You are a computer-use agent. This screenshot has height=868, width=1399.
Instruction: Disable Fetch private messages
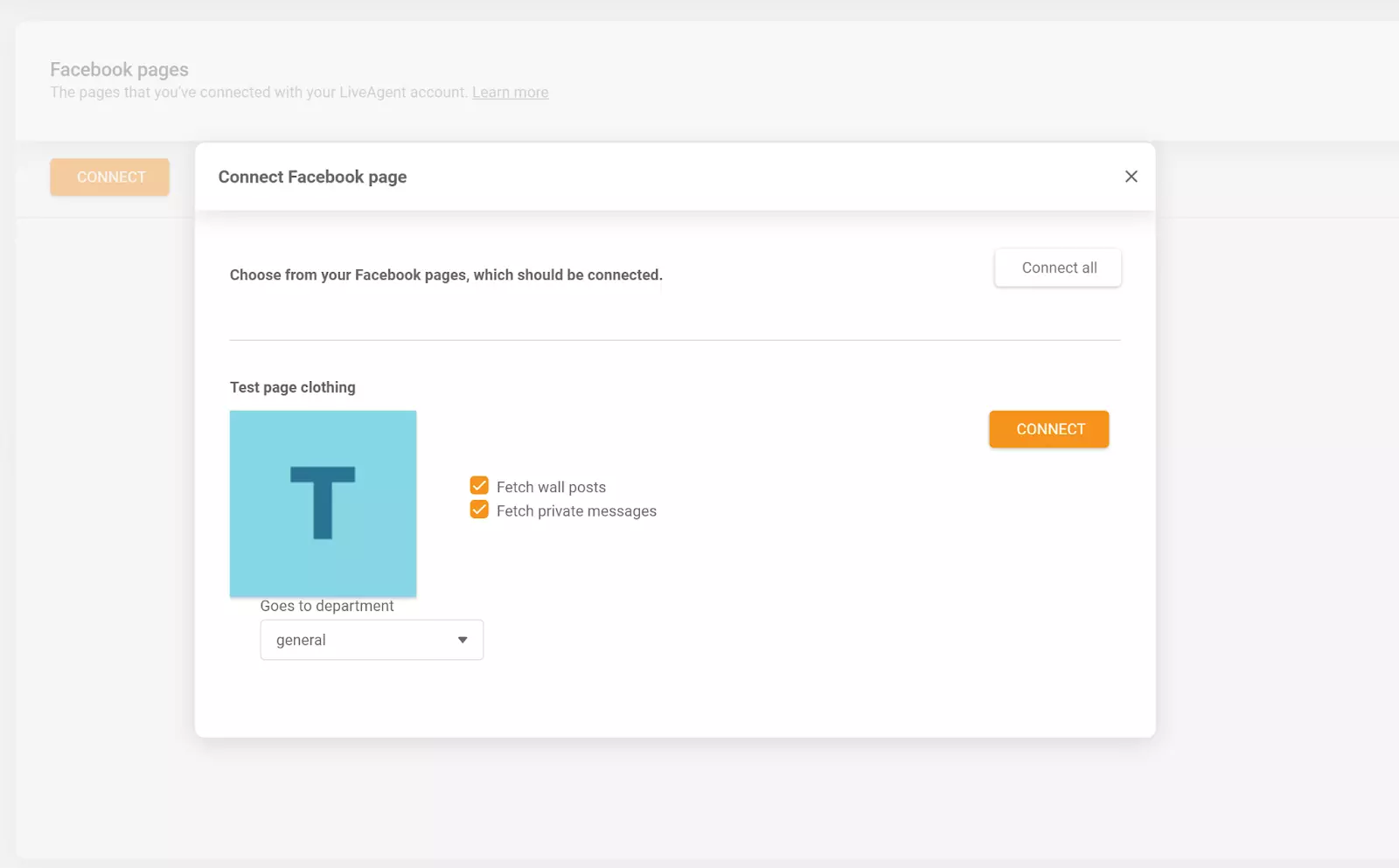pos(478,510)
